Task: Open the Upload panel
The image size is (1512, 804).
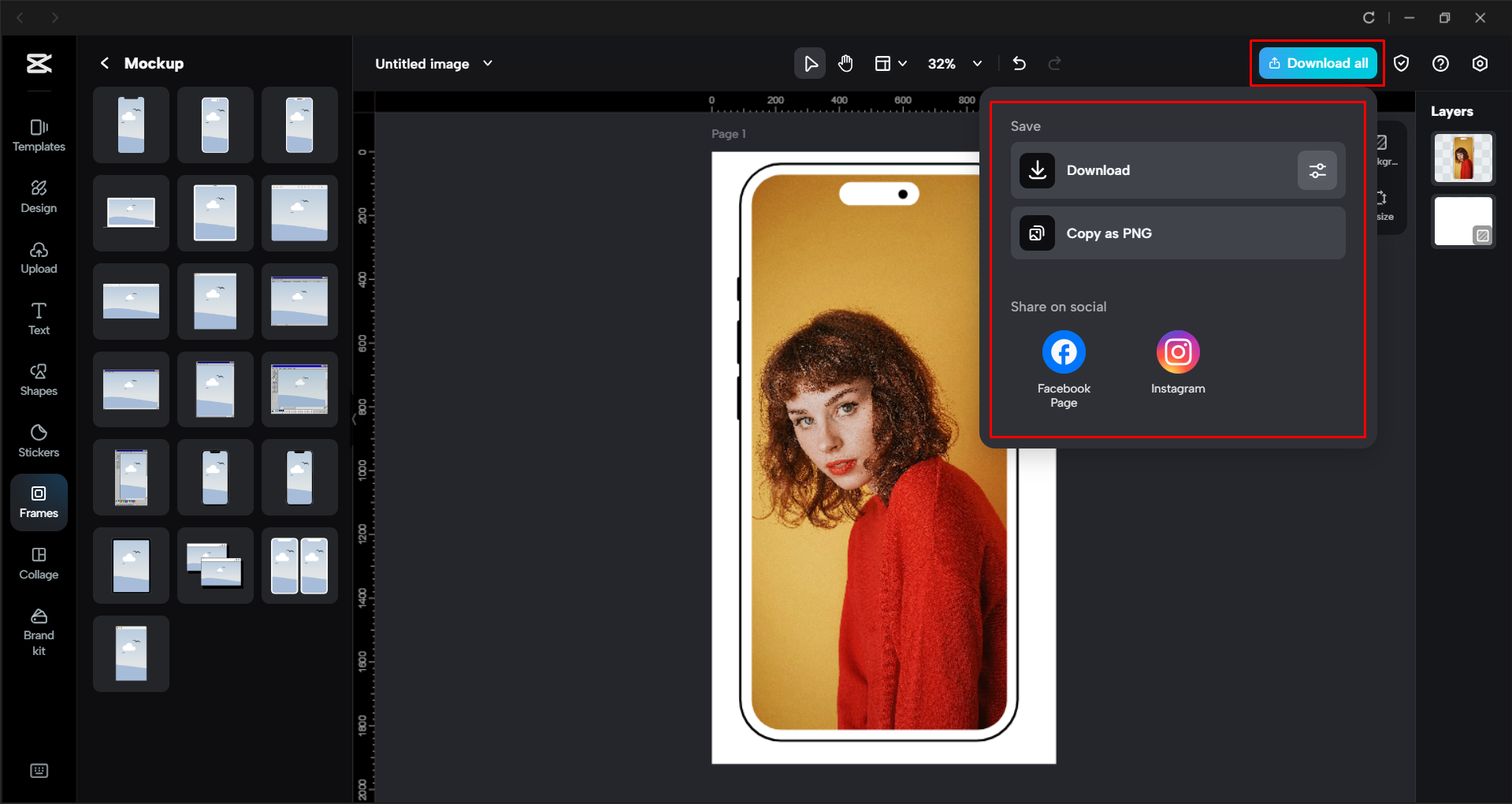Action: [39, 258]
